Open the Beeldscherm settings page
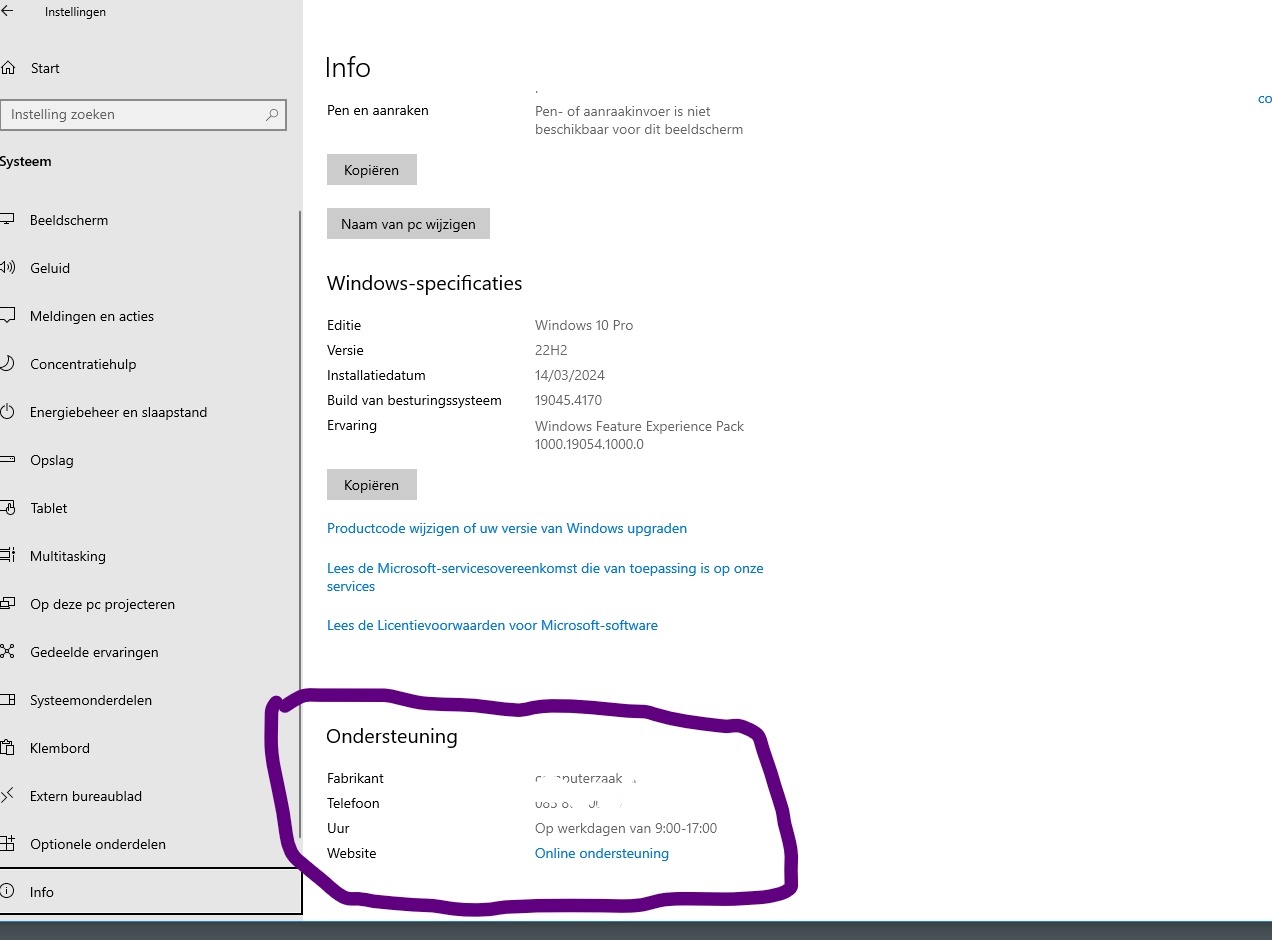Viewport: 1272px width, 940px height. click(x=69, y=220)
